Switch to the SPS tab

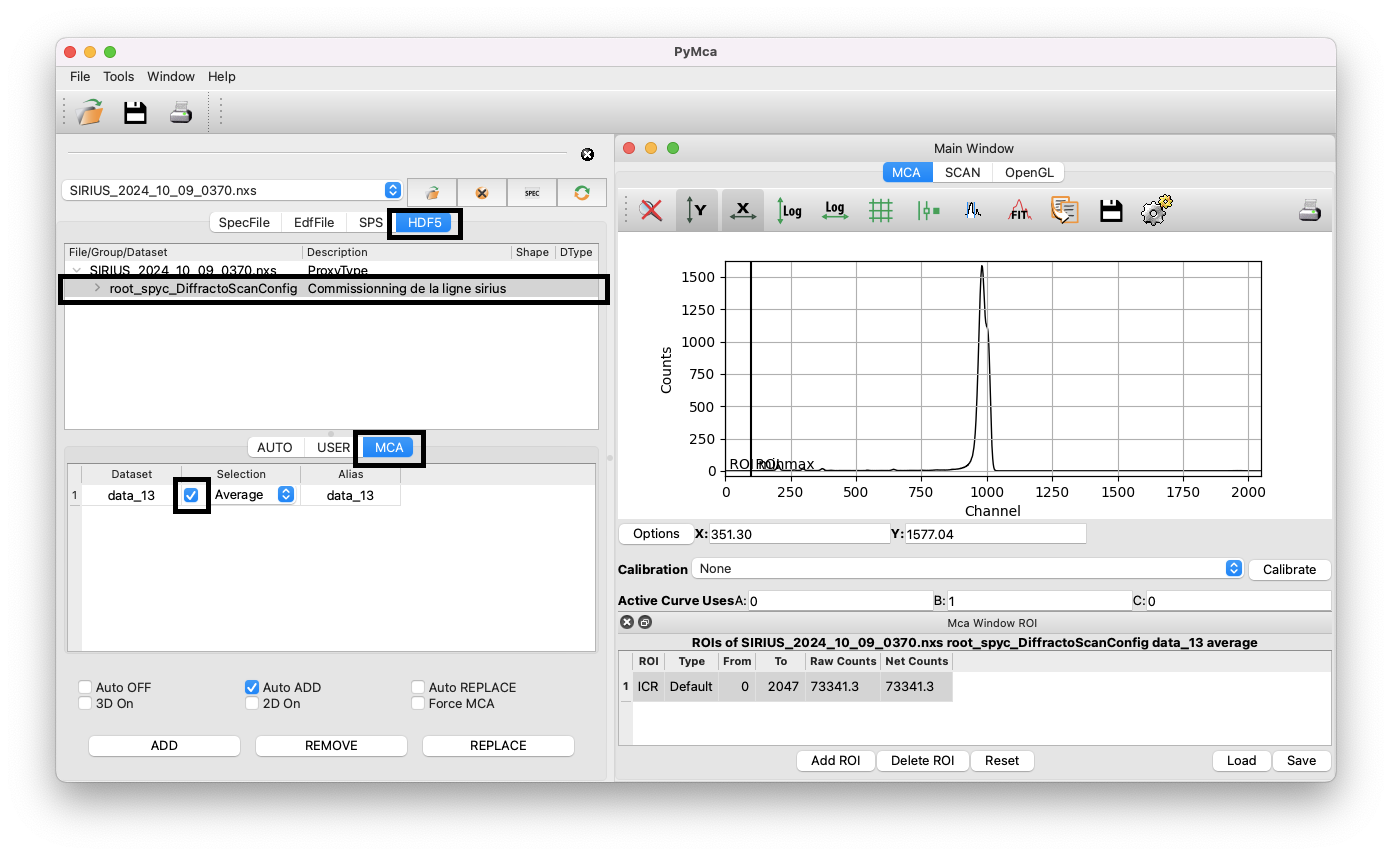tap(371, 222)
